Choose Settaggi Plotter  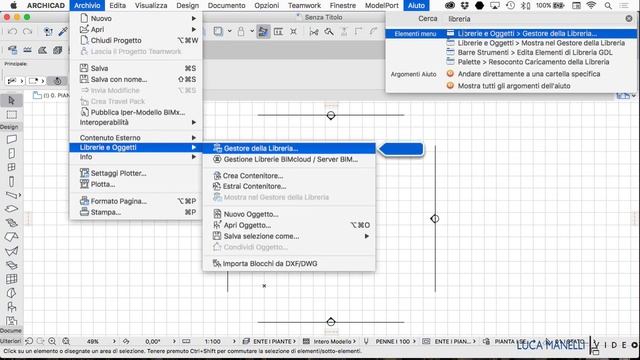[136, 173]
